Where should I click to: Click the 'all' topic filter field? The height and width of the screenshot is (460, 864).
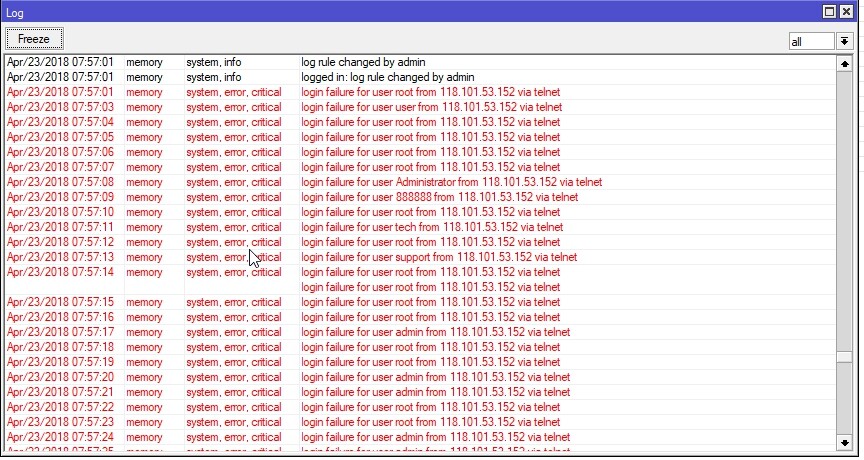(810, 41)
